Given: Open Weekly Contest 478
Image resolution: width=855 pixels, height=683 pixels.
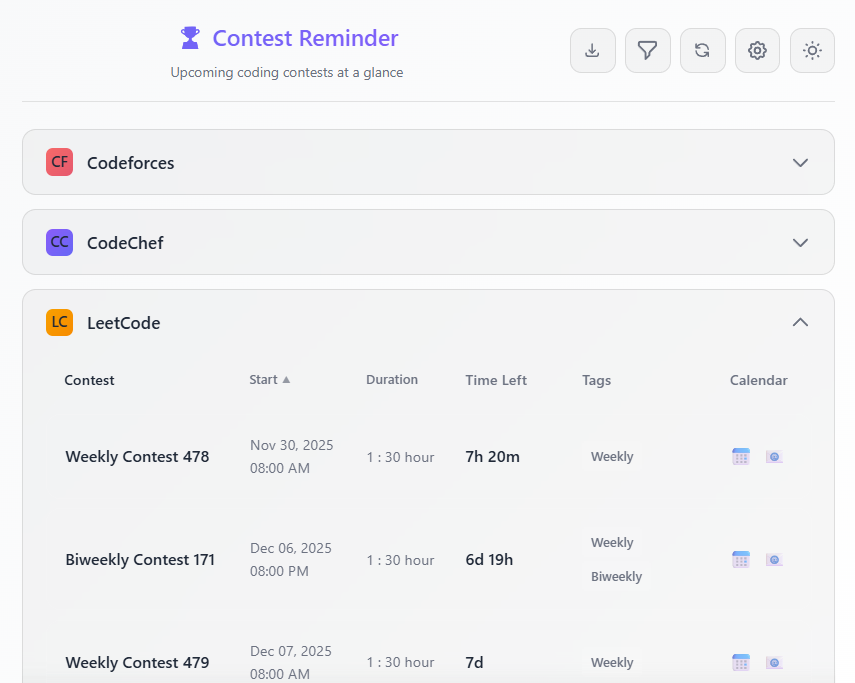Looking at the screenshot, I should click(x=137, y=456).
